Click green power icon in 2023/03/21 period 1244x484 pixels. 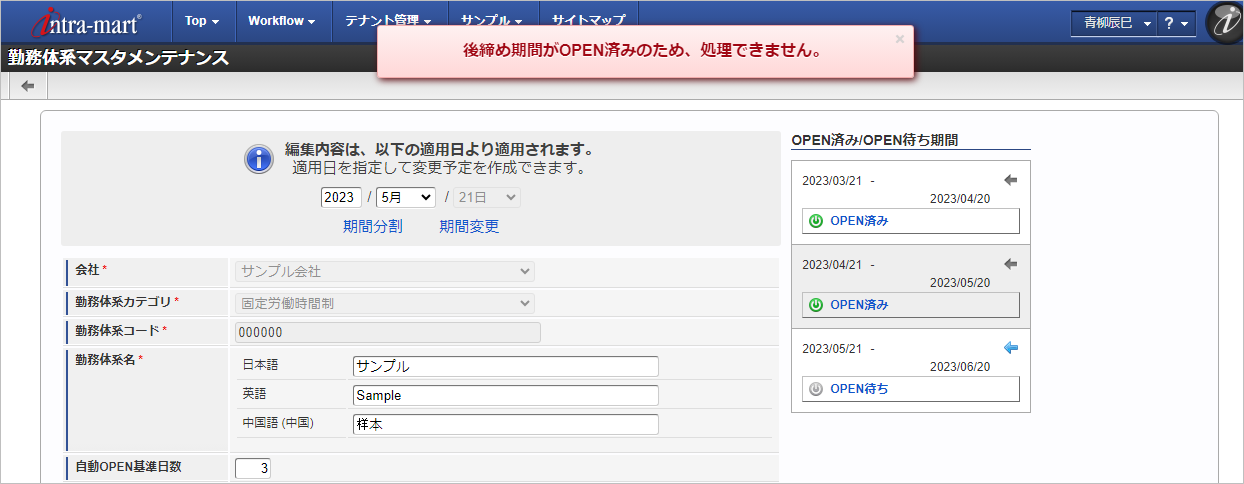816,221
